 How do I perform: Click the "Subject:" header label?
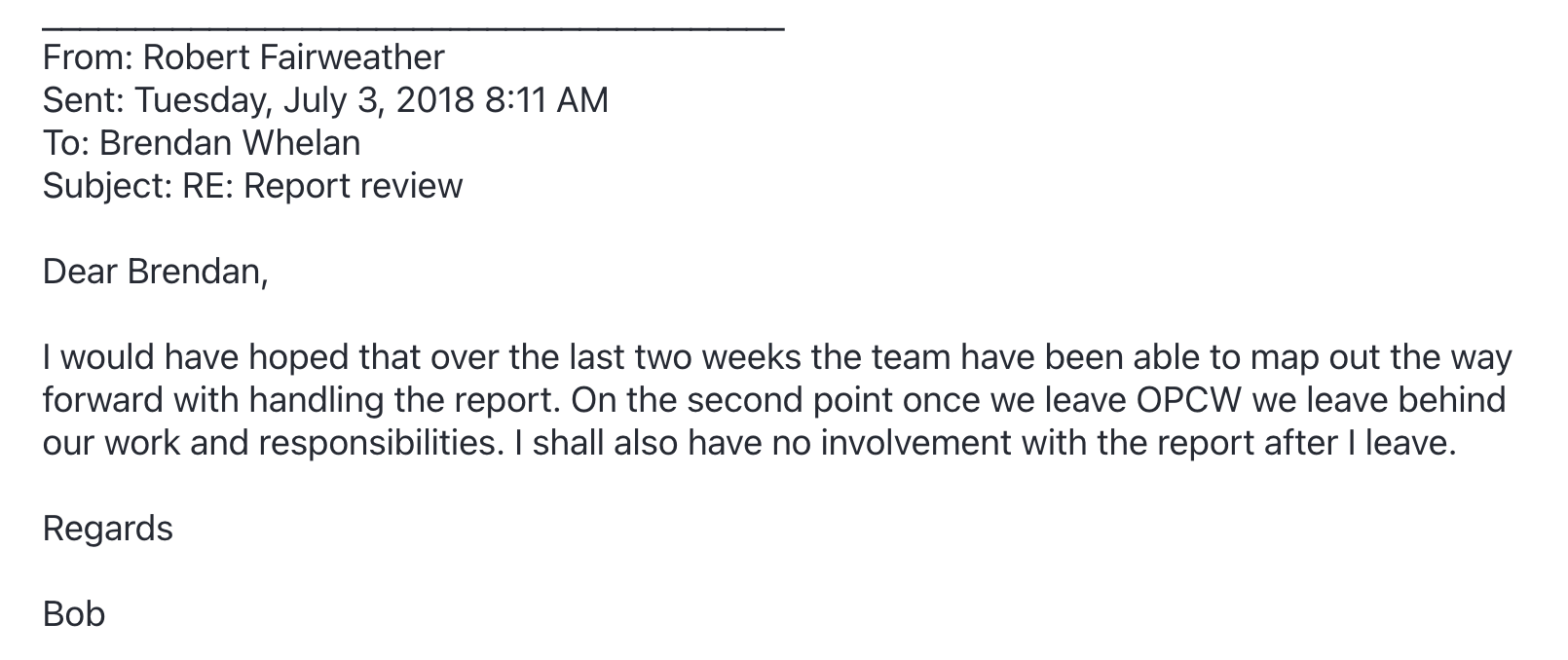(x=107, y=186)
